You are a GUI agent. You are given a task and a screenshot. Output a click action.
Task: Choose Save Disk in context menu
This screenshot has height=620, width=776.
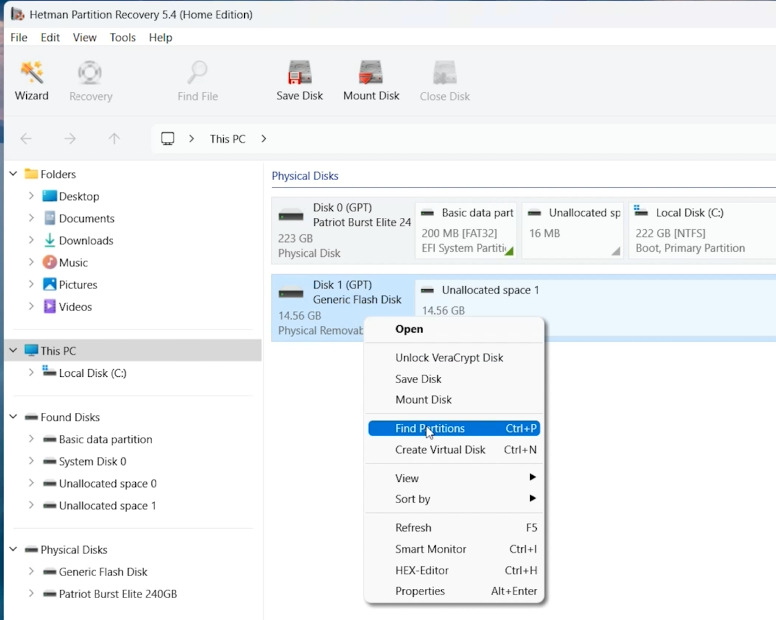click(x=454, y=379)
